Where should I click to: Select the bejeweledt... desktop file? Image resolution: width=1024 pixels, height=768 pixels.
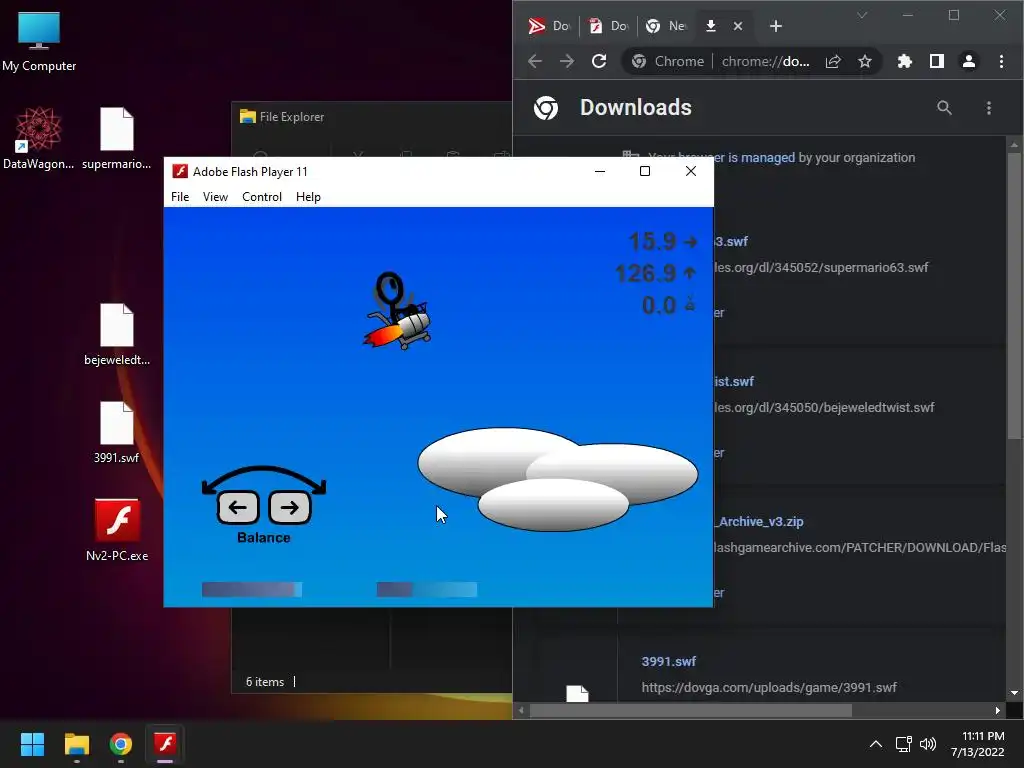point(117,334)
